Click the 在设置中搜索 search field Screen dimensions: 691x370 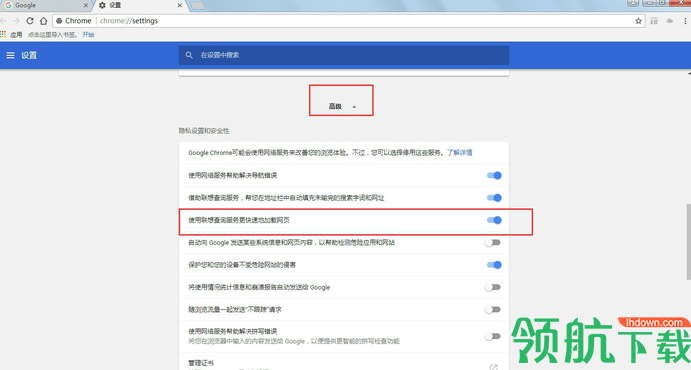[344, 55]
